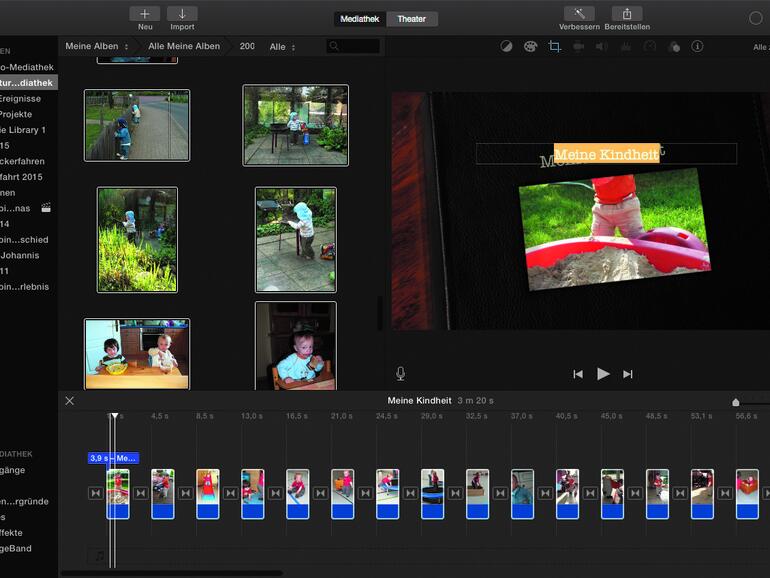This screenshot has width=770, height=578.
Task: Open the Verbessern magic wand tool
Action: tap(579, 14)
